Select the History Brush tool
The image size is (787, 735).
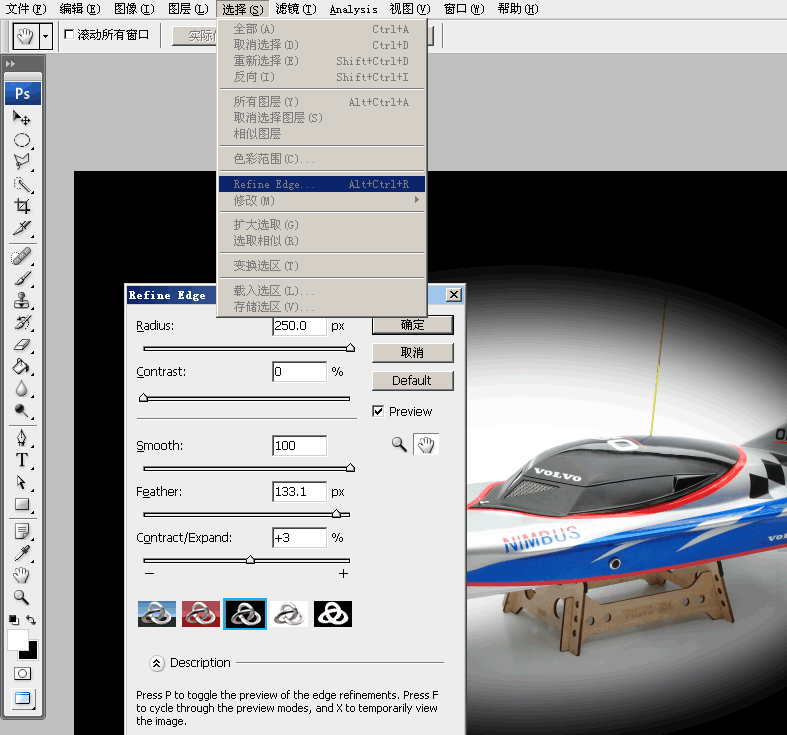(21, 322)
